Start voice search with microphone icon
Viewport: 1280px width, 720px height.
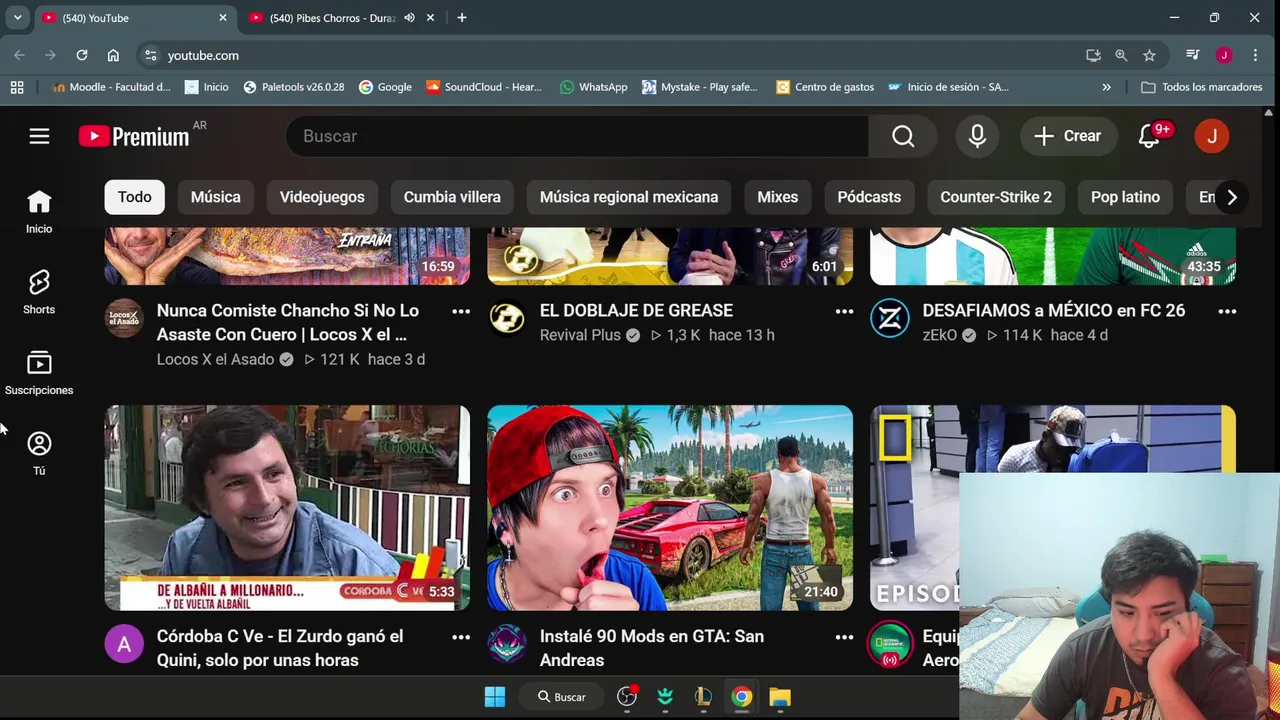(977, 136)
